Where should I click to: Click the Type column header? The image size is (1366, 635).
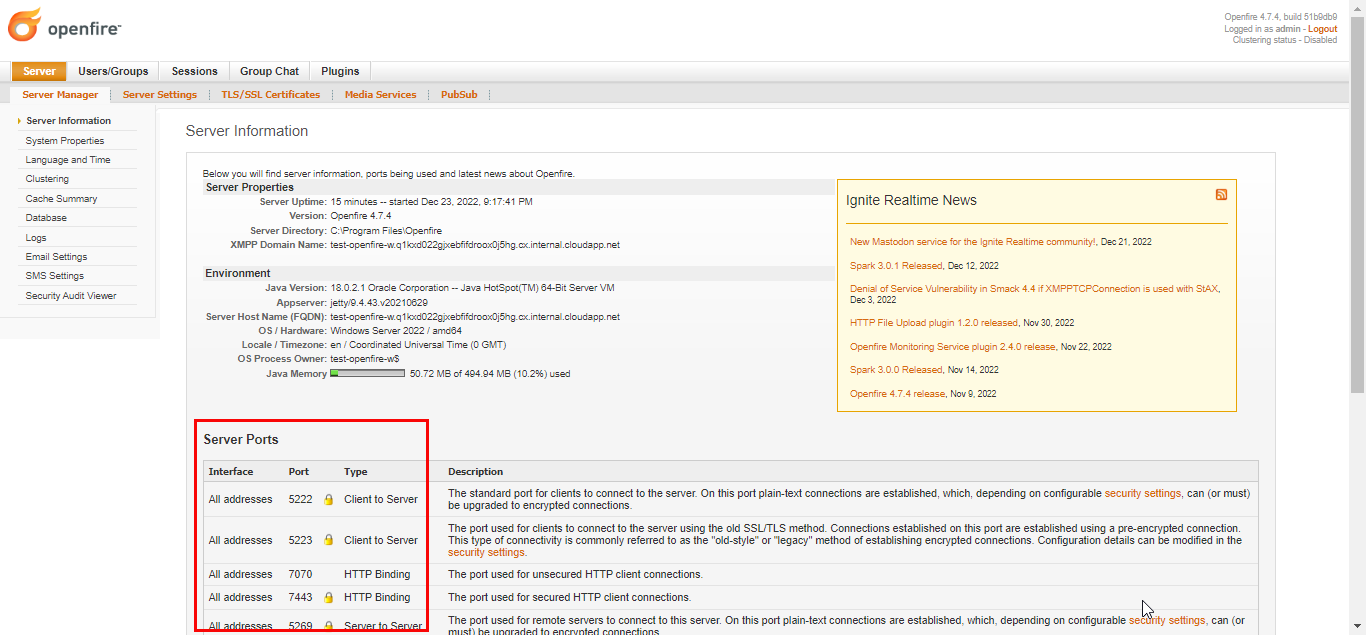356,472
